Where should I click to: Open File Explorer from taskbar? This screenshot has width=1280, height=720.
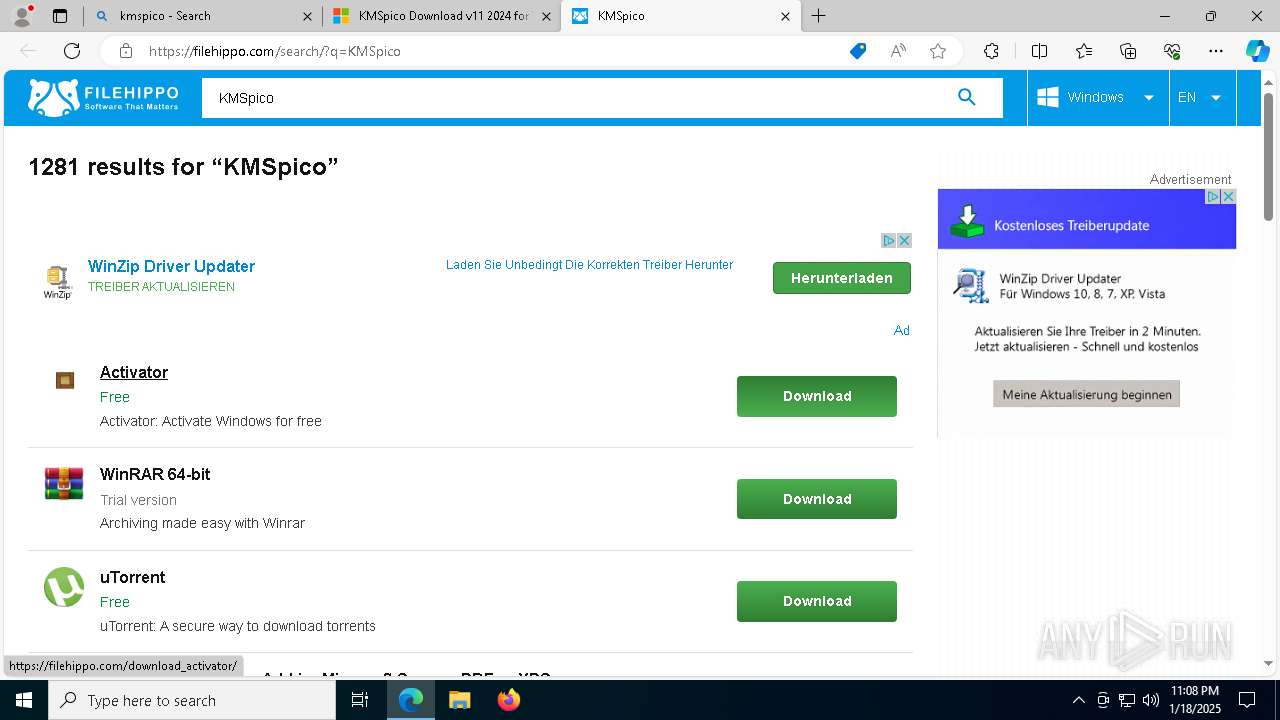459,700
